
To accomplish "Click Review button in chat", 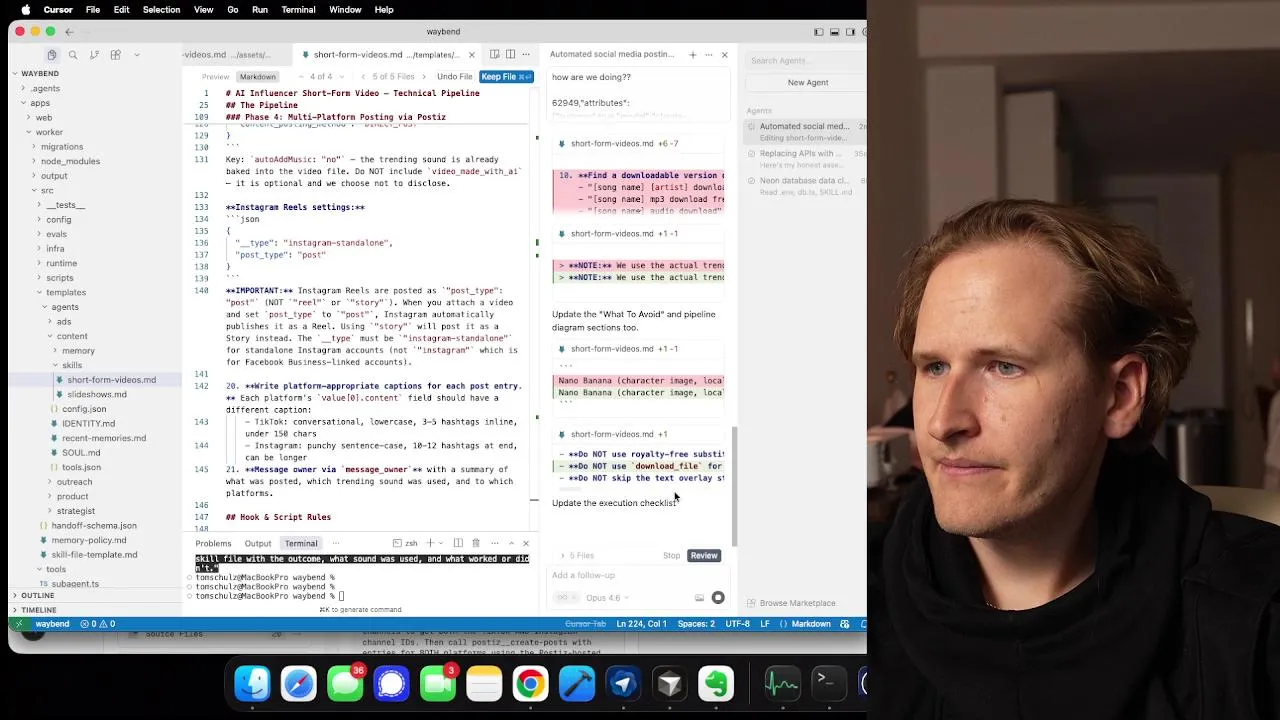I will 704,556.
